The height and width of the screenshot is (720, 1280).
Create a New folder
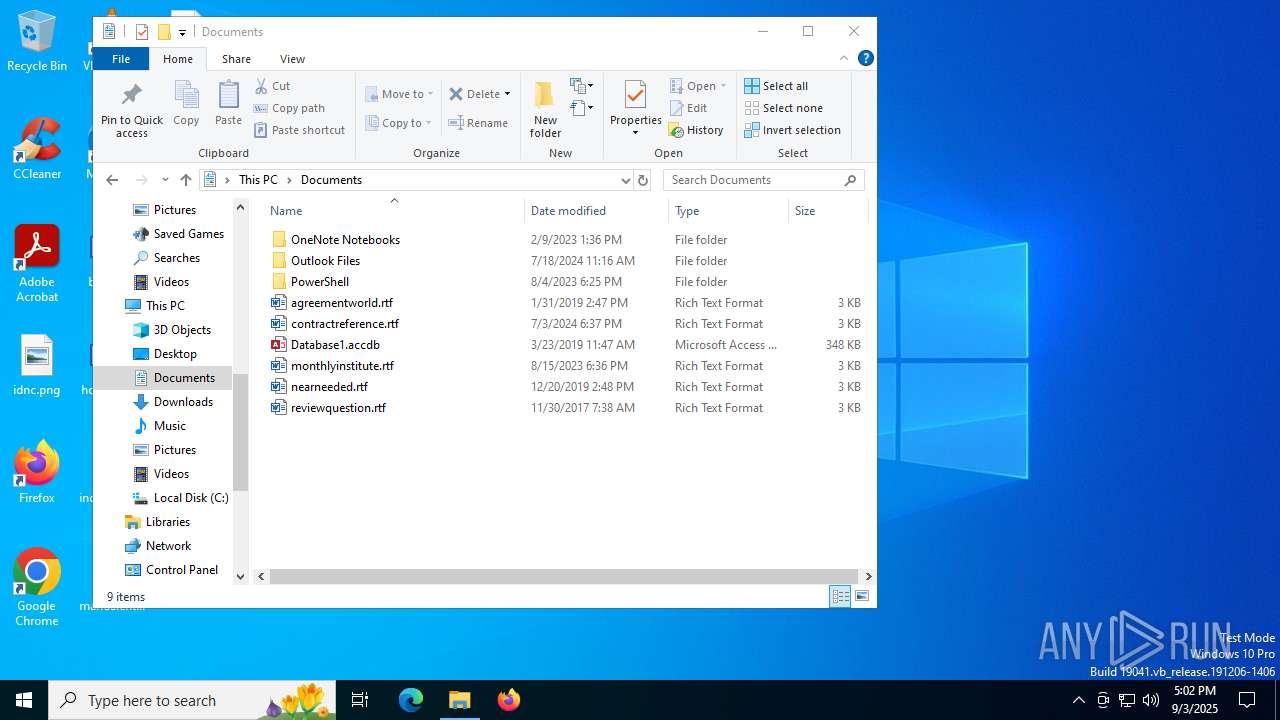pos(545,109)
